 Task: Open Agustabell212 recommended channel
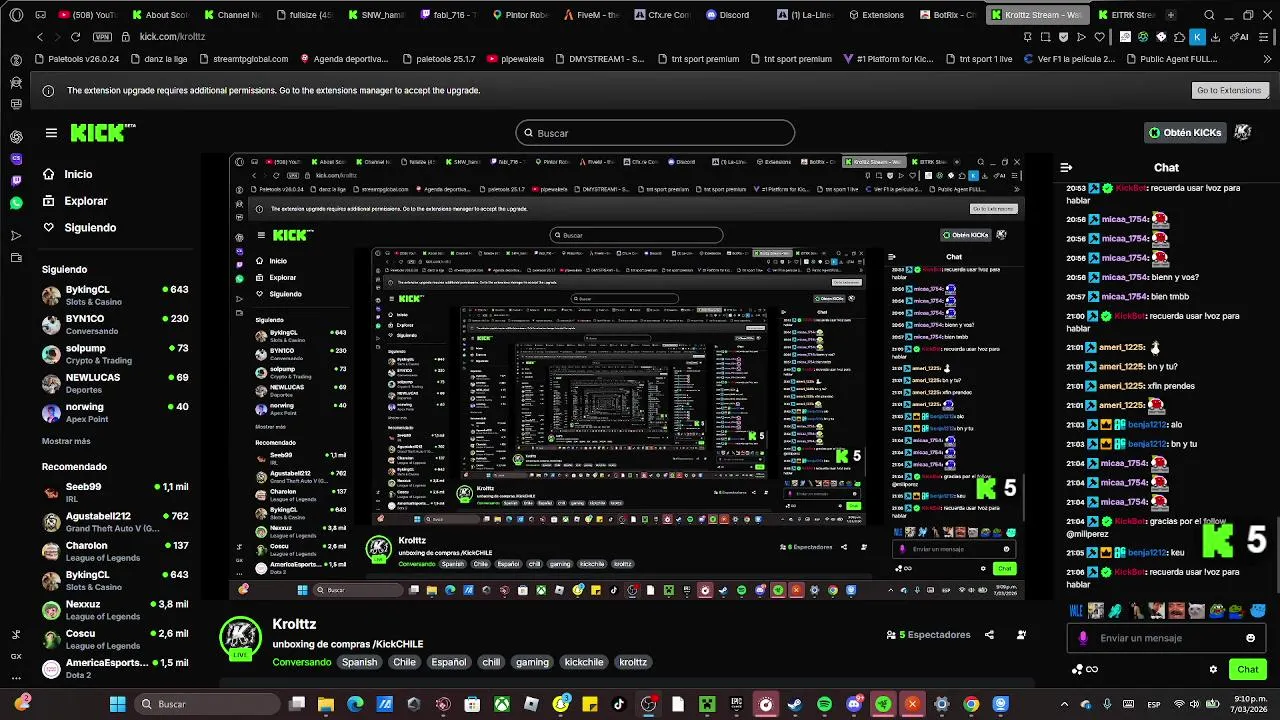point(115,522)
